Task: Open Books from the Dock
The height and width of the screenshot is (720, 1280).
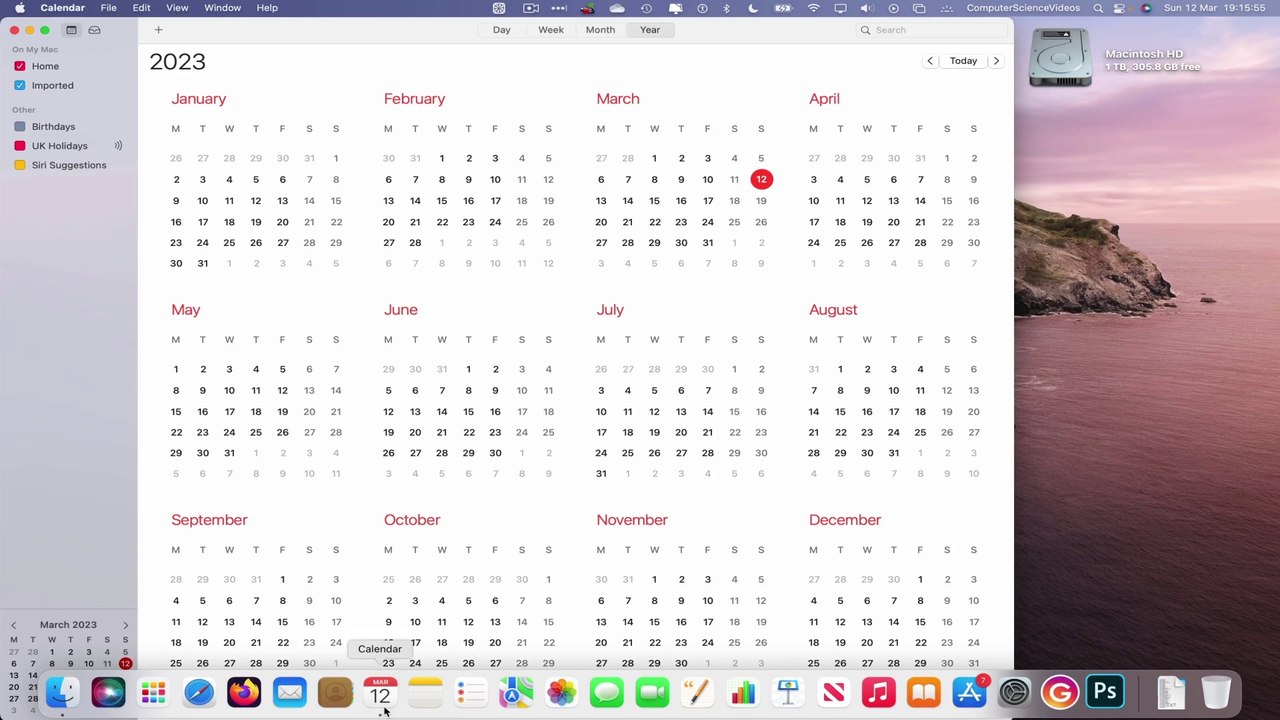Action: click(924, 692)
